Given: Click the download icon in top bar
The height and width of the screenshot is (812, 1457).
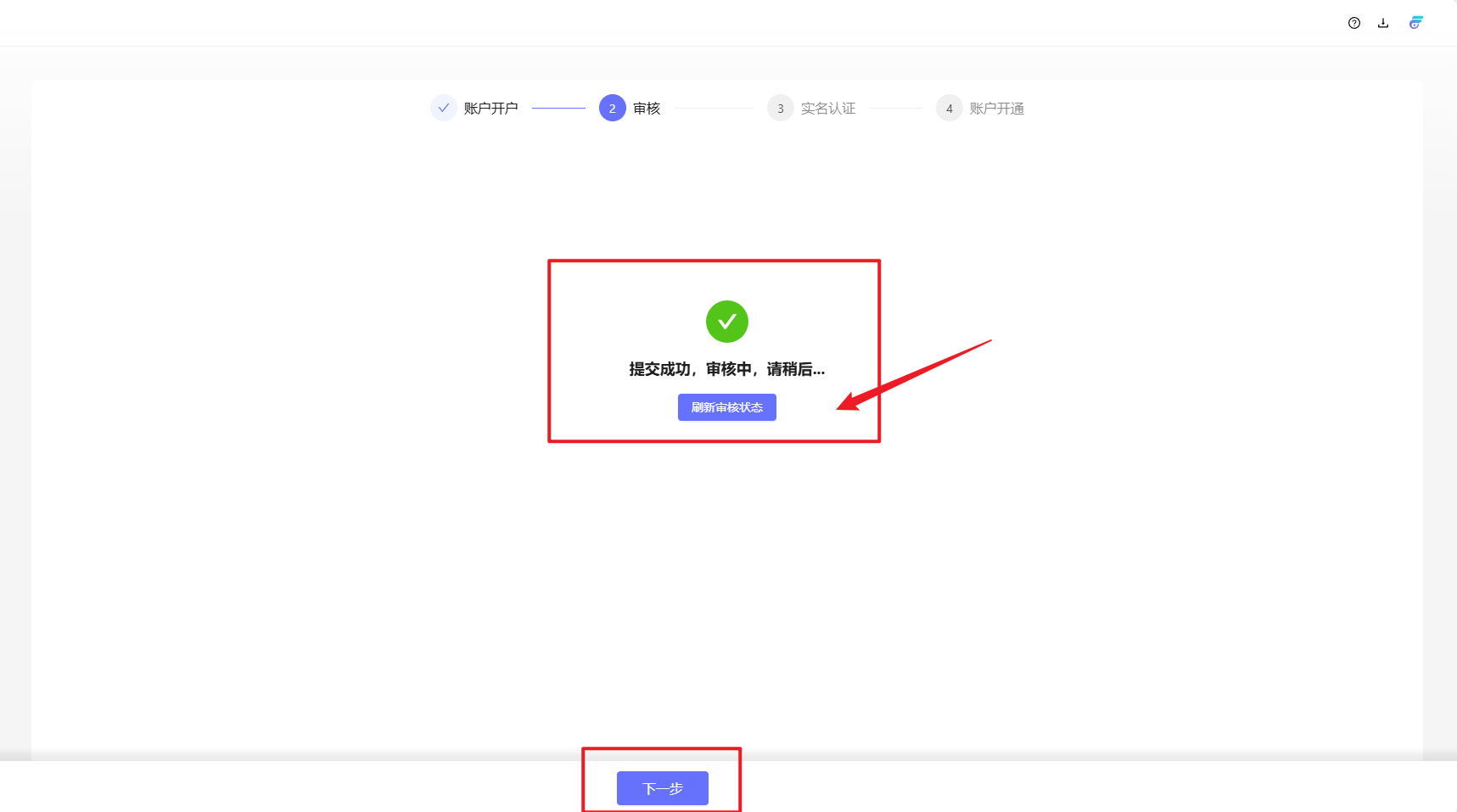Looking at the screenshot, I should point(1383,23).
